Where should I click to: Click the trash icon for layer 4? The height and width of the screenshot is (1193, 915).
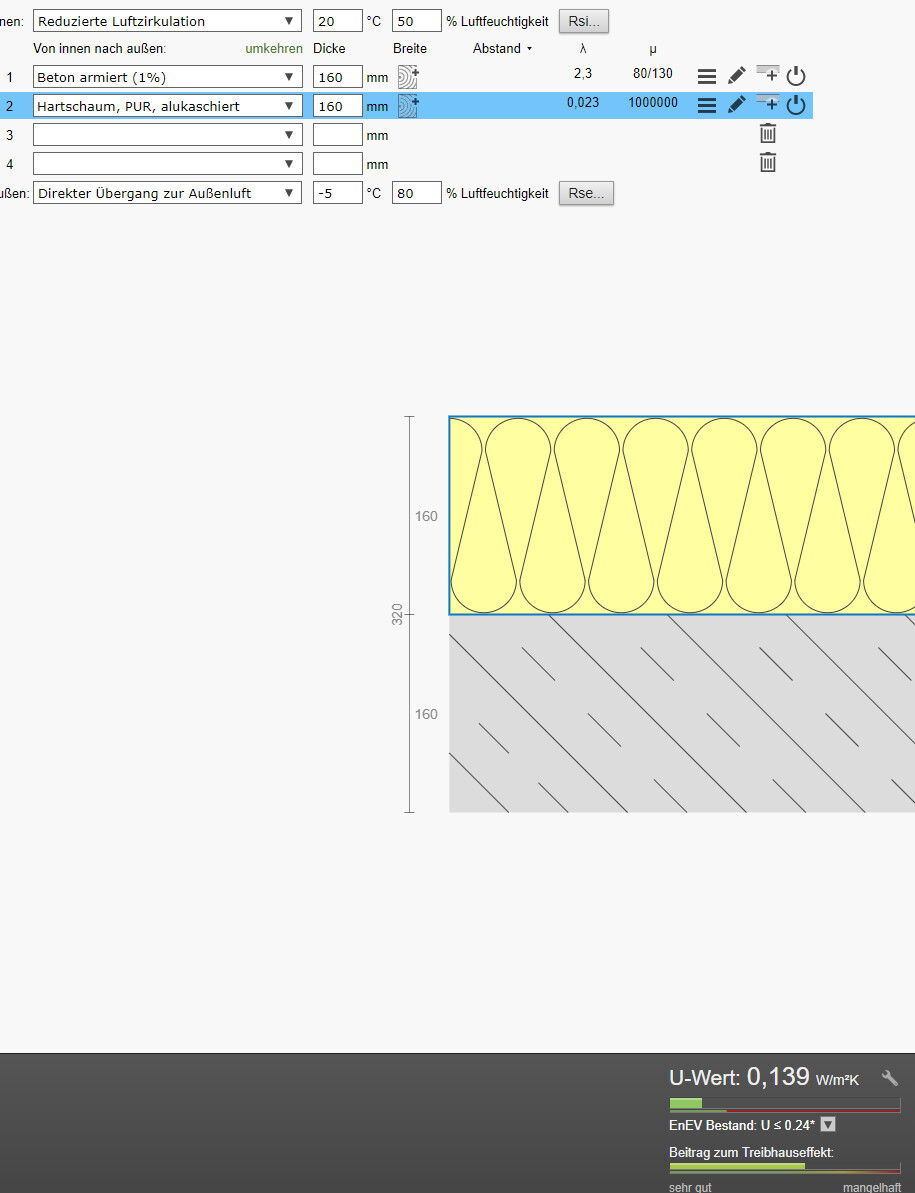click(x=767, y=163)
